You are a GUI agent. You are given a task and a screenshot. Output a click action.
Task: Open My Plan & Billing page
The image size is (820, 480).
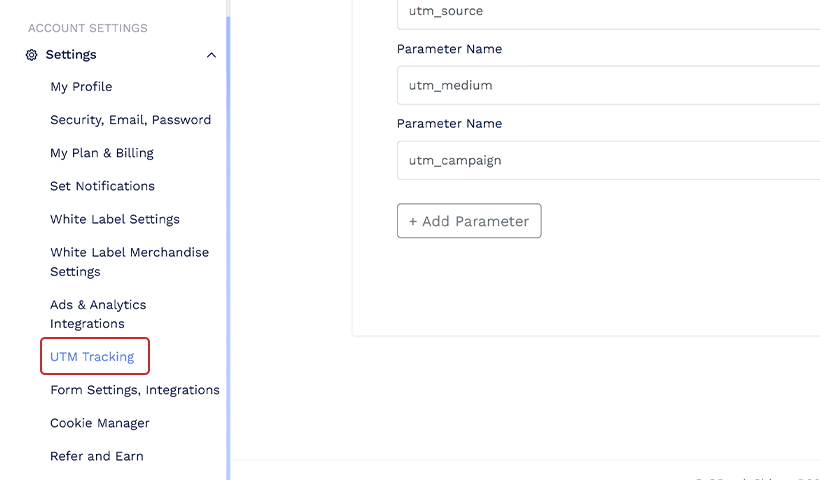tap(102, 153)
